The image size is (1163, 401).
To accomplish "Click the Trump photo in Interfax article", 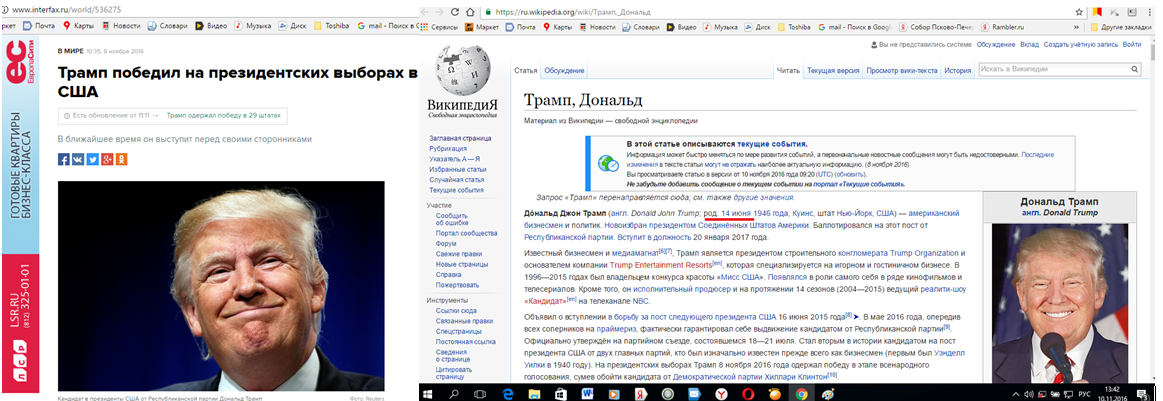I will pos(221,285).
